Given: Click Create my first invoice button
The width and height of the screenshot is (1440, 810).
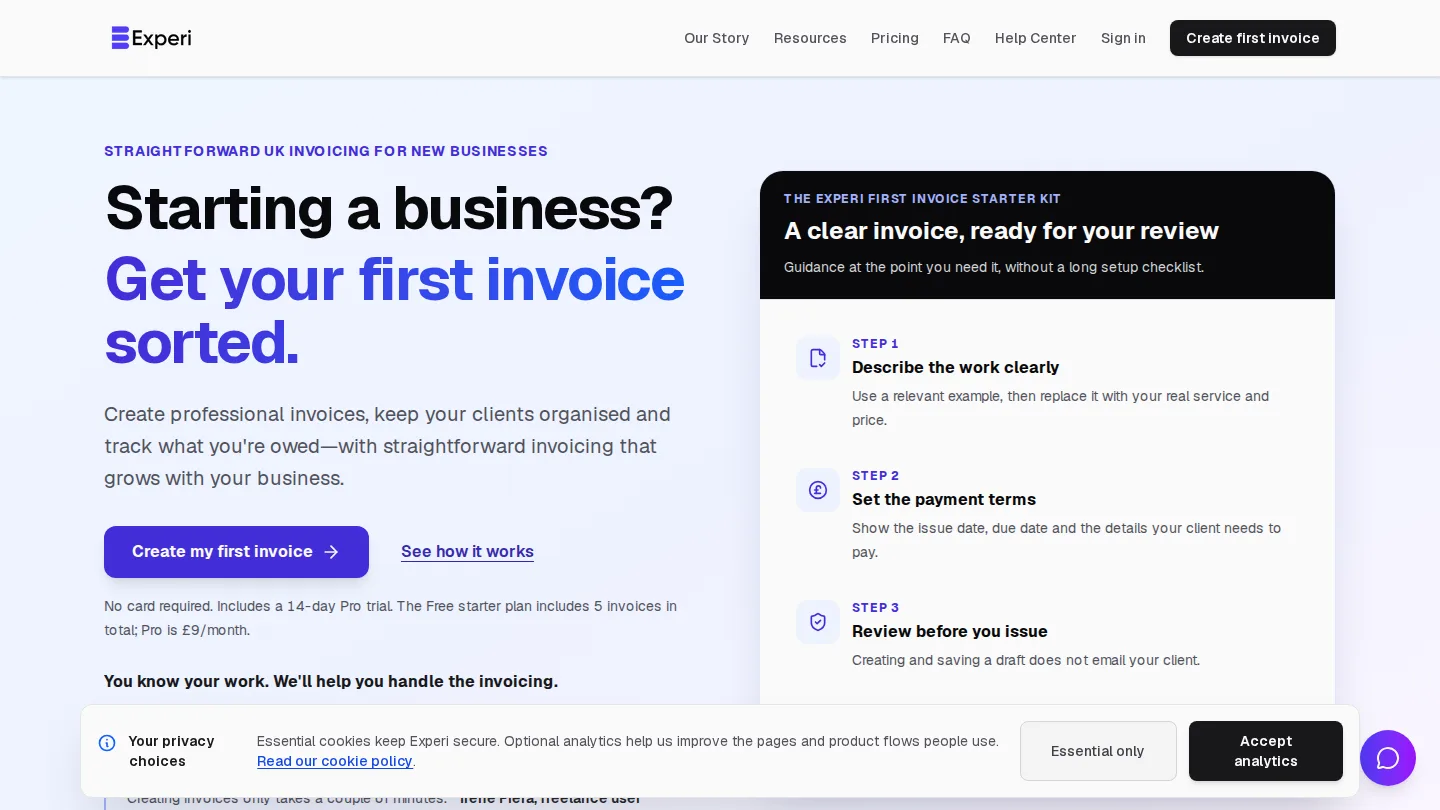Looking at the screenshot, I should pyautogui.click(x=236, y=552).
